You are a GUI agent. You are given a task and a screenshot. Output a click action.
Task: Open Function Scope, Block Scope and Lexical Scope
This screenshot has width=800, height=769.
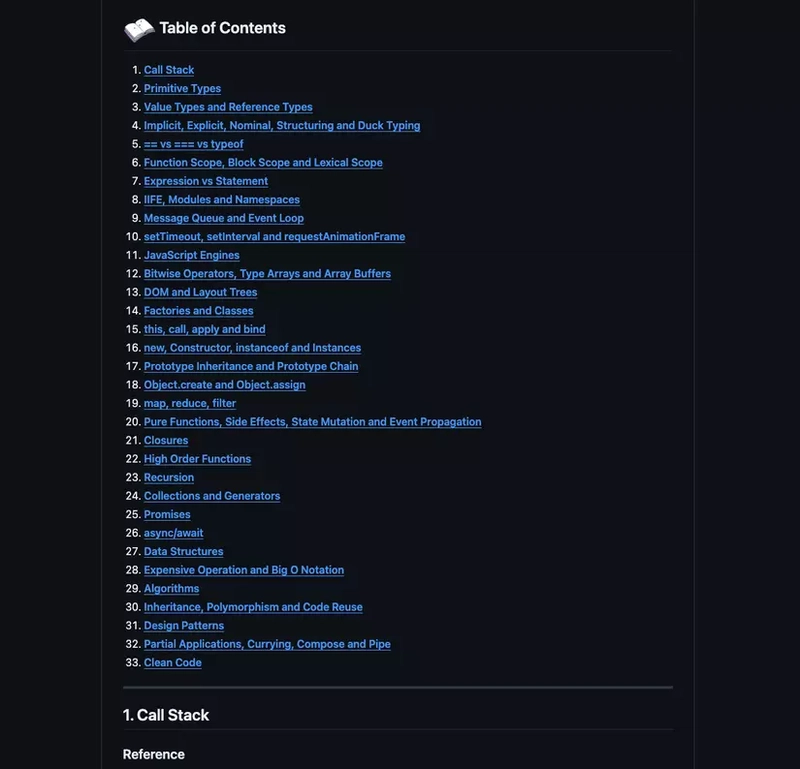click(263, 163)
